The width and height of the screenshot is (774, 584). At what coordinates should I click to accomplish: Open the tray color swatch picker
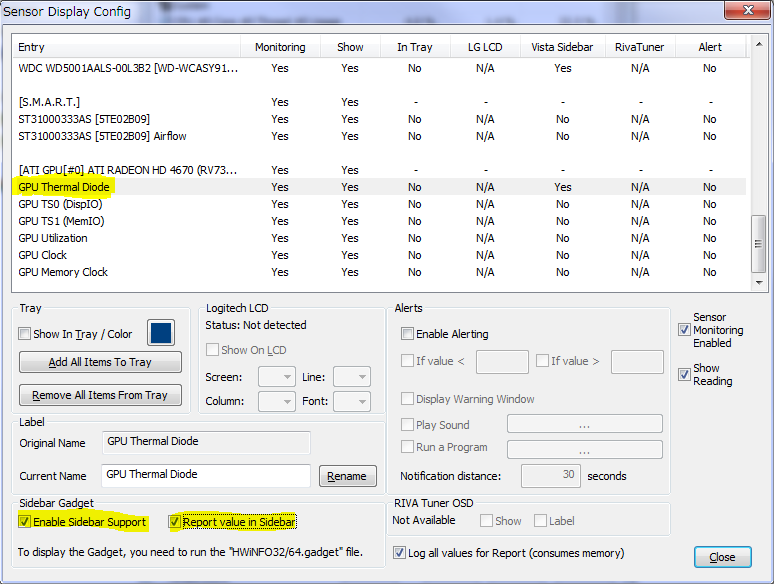pos(161,333)
